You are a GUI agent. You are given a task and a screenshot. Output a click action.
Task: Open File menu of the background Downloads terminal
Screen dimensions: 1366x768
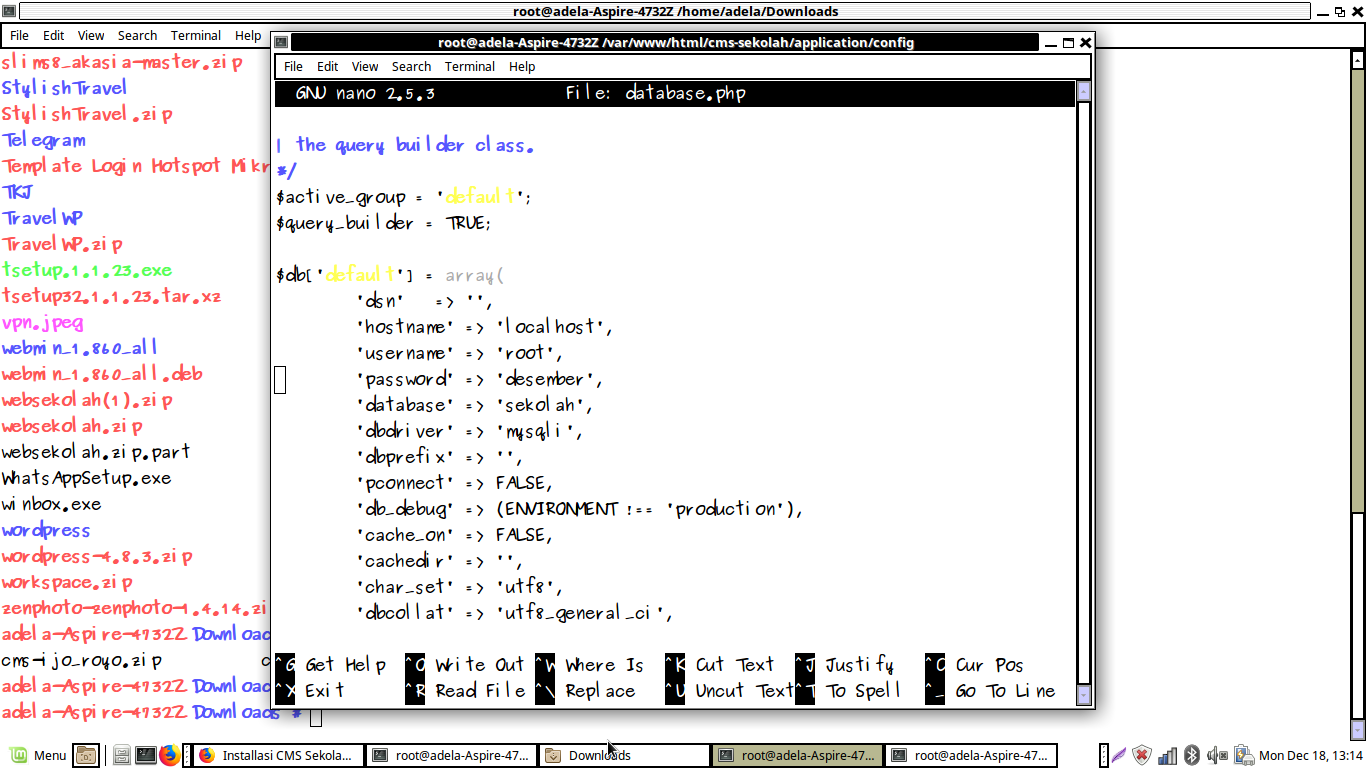coord(19,35)
